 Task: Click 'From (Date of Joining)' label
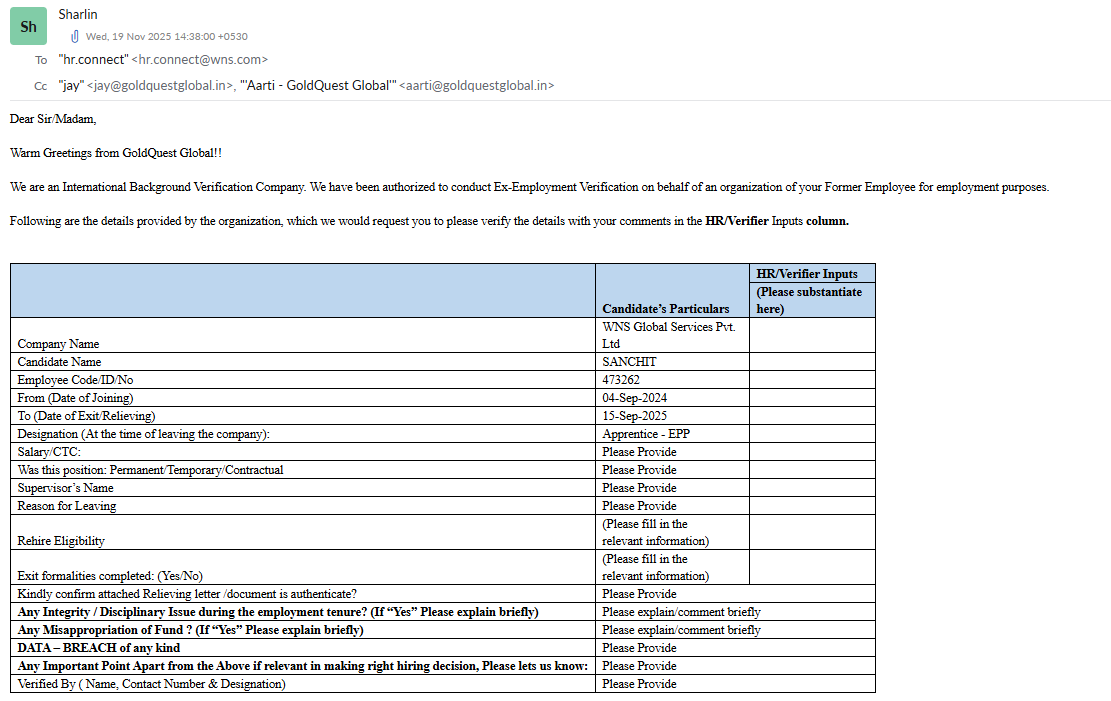(x=75, y=398)
